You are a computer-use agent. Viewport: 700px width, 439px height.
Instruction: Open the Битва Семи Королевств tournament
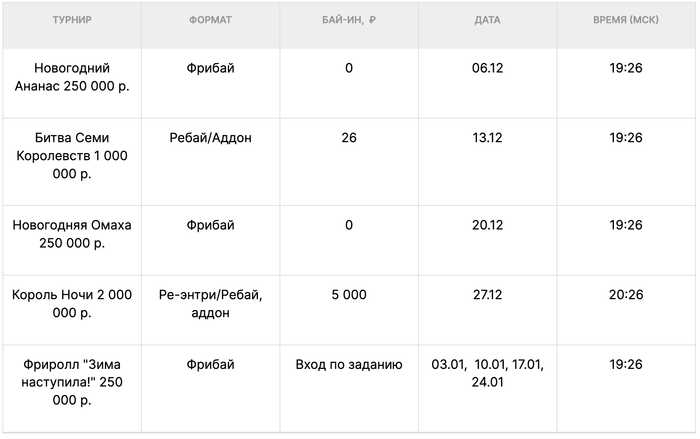coord(72,155)
